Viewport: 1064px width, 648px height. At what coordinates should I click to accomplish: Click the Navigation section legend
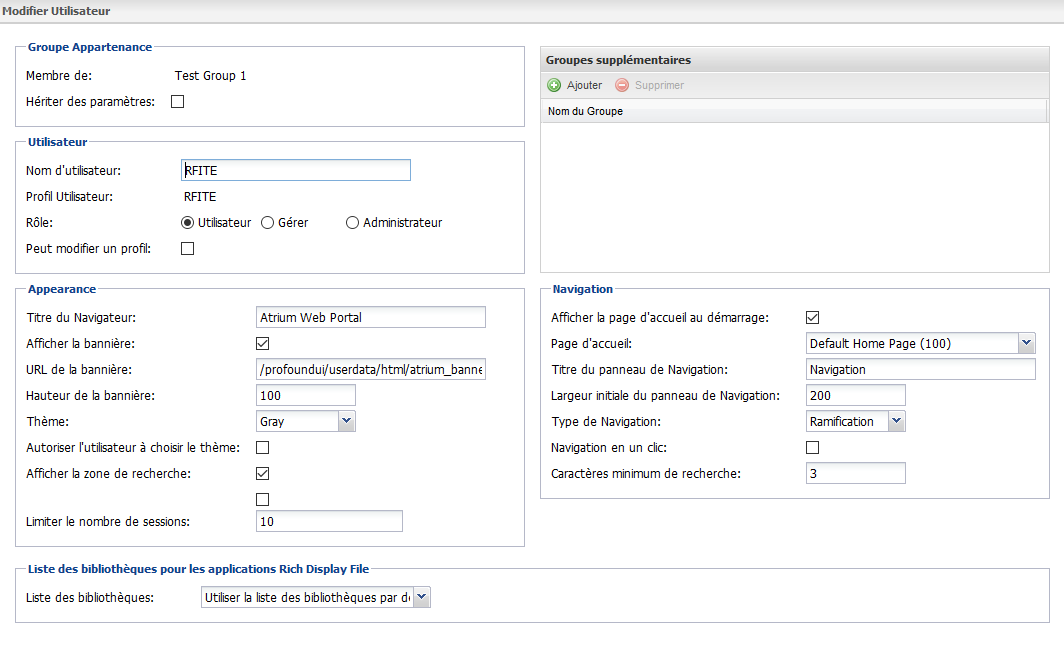582,289
